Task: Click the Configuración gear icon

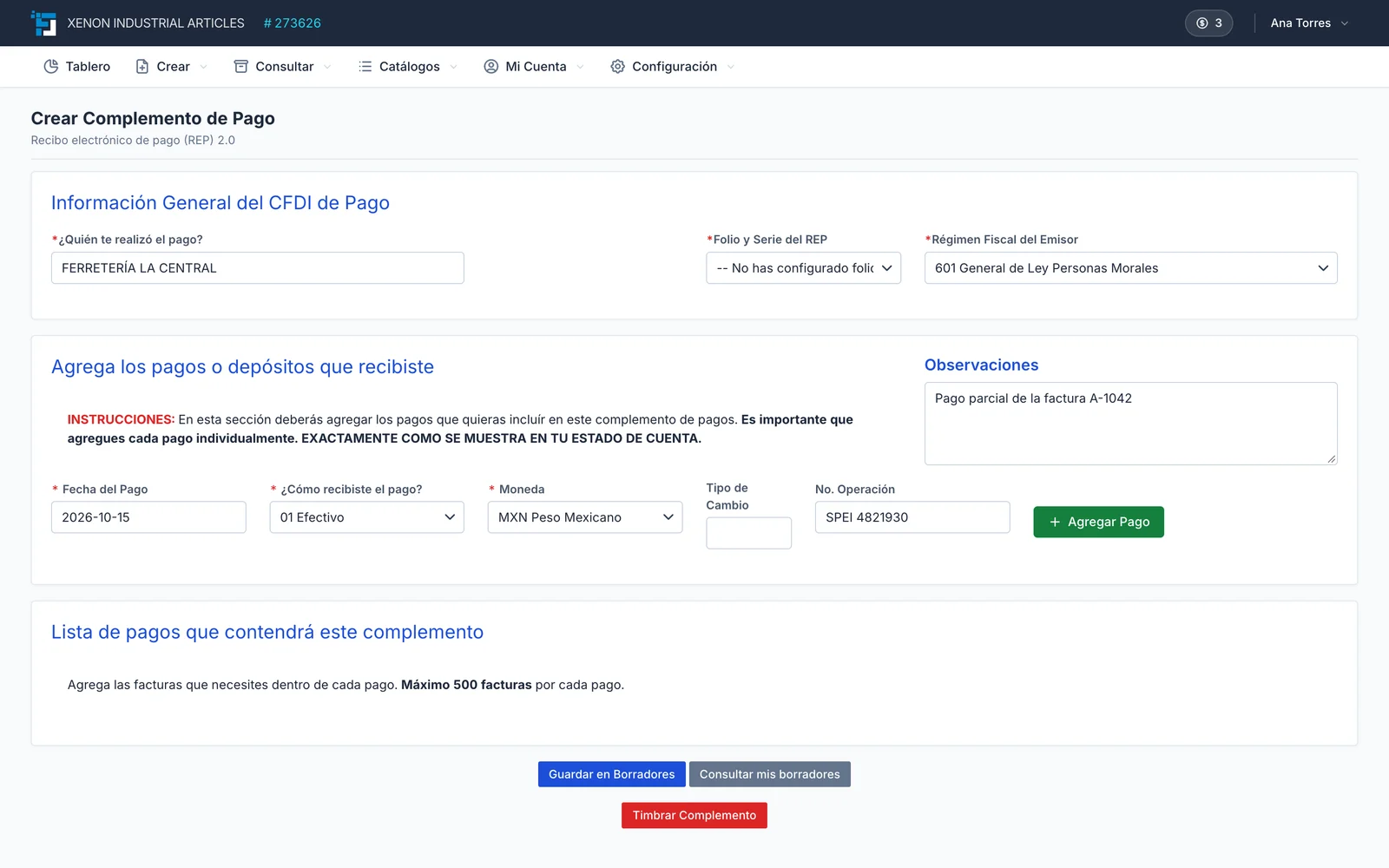Action: point(617,67)
